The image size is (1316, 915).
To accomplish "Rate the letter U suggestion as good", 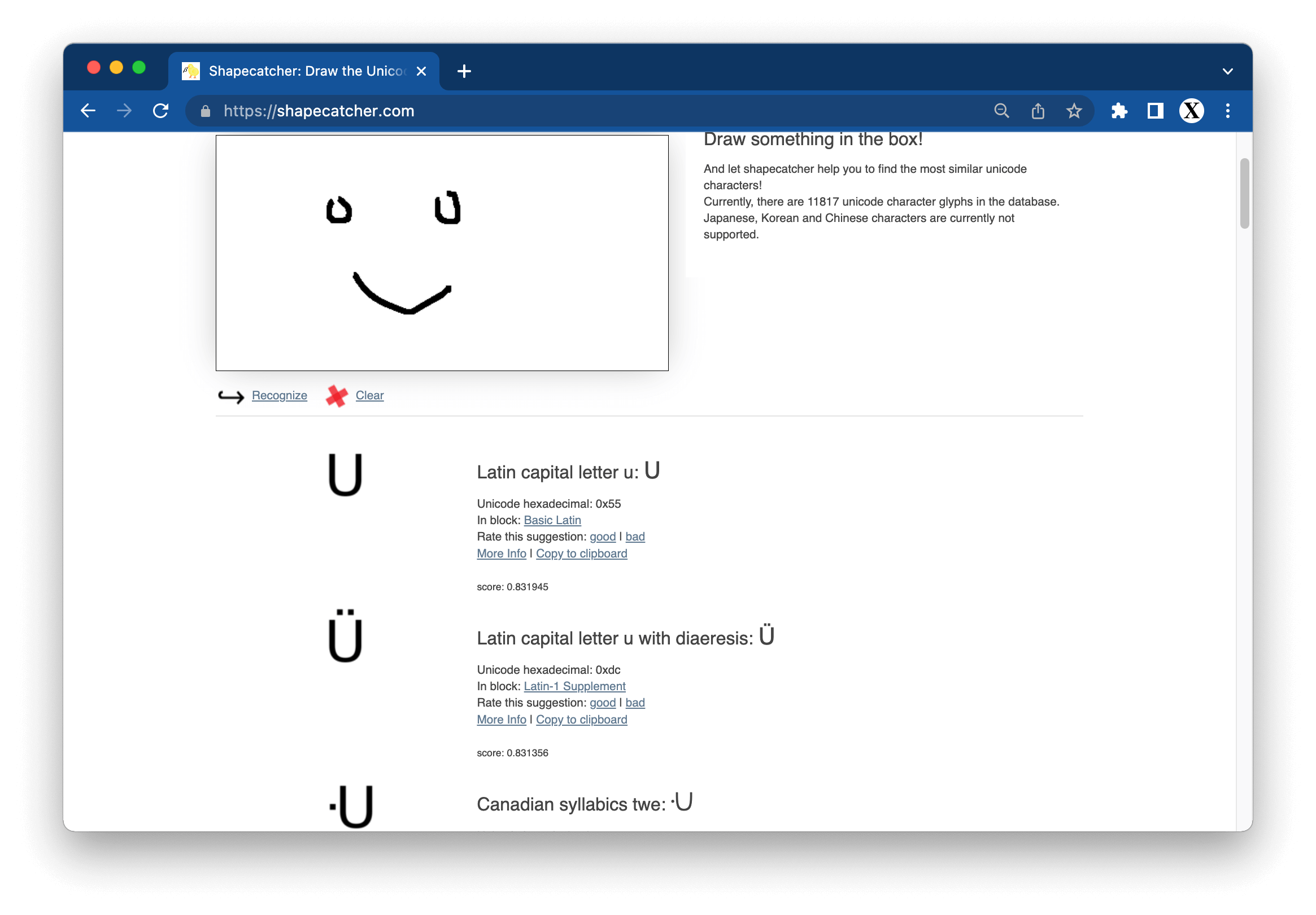I will pos(603,537).
